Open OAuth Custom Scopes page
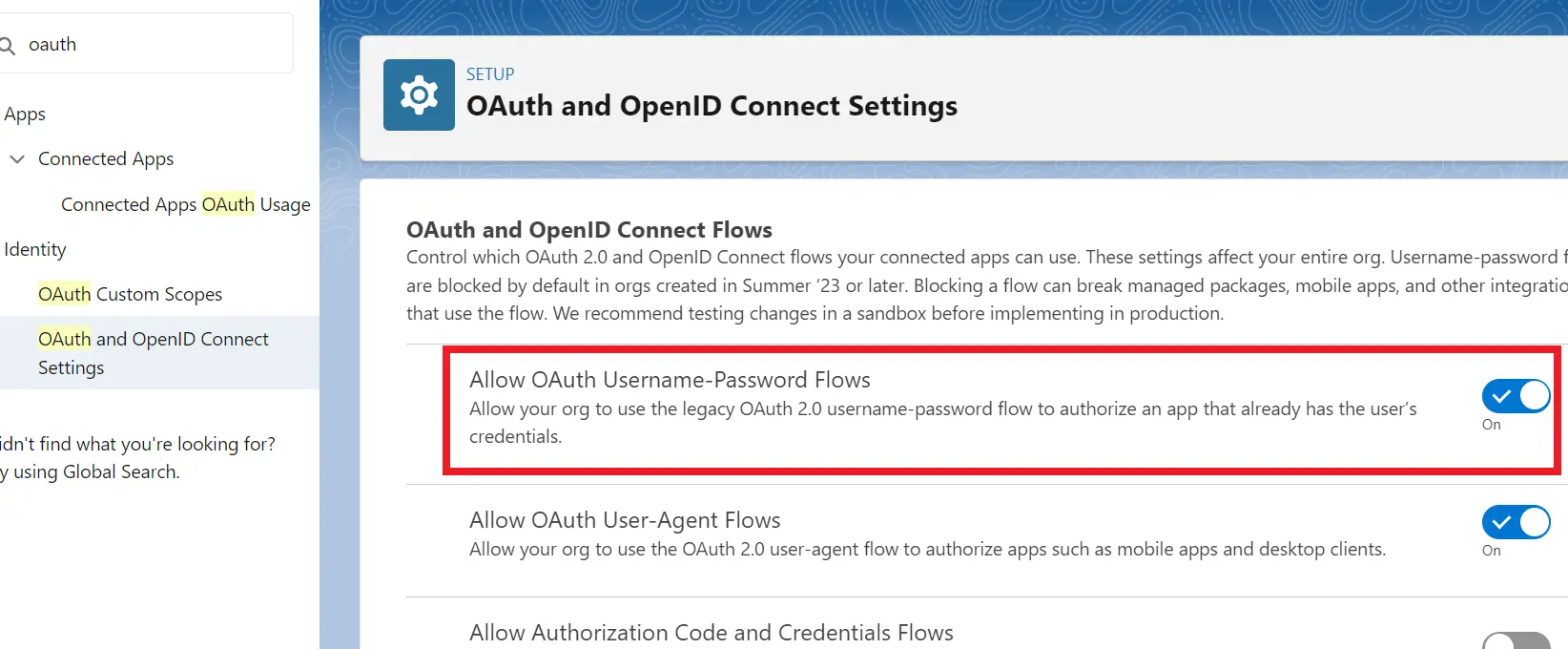The height and width of the screenshot is (649, 1568). 131,294
